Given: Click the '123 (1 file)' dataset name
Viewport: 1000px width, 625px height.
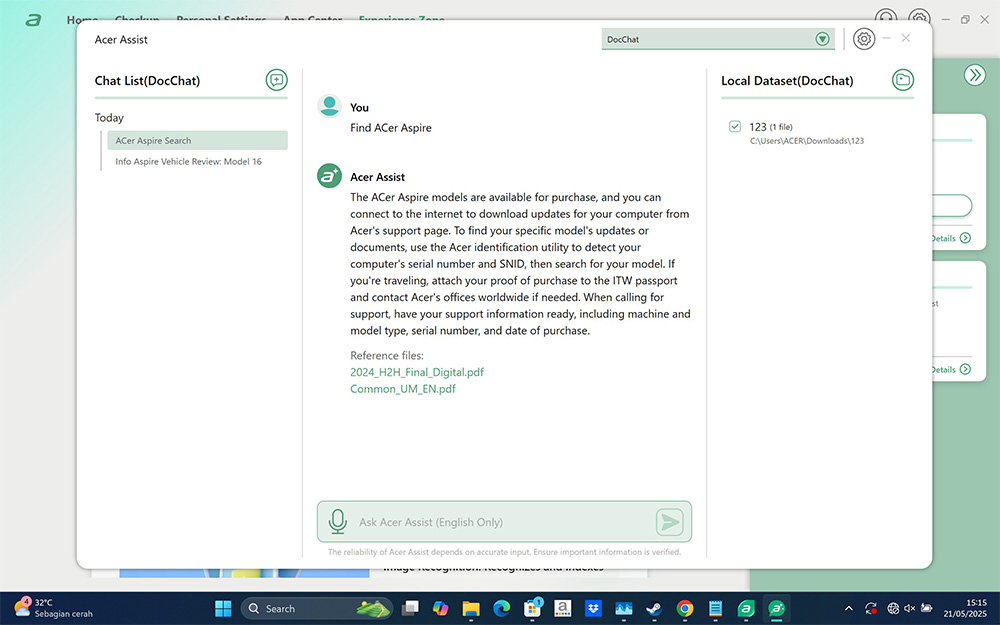Looking at the screenshot, I should click(x=770, y=126).
